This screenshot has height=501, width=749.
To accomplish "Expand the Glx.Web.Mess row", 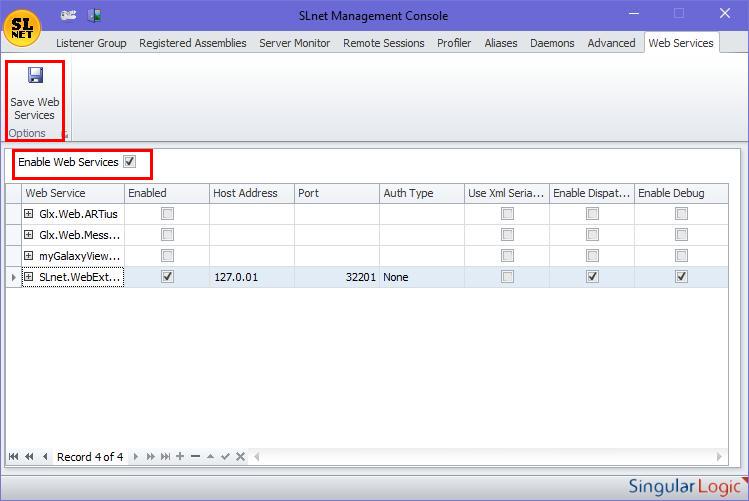I will pos(29,235).
